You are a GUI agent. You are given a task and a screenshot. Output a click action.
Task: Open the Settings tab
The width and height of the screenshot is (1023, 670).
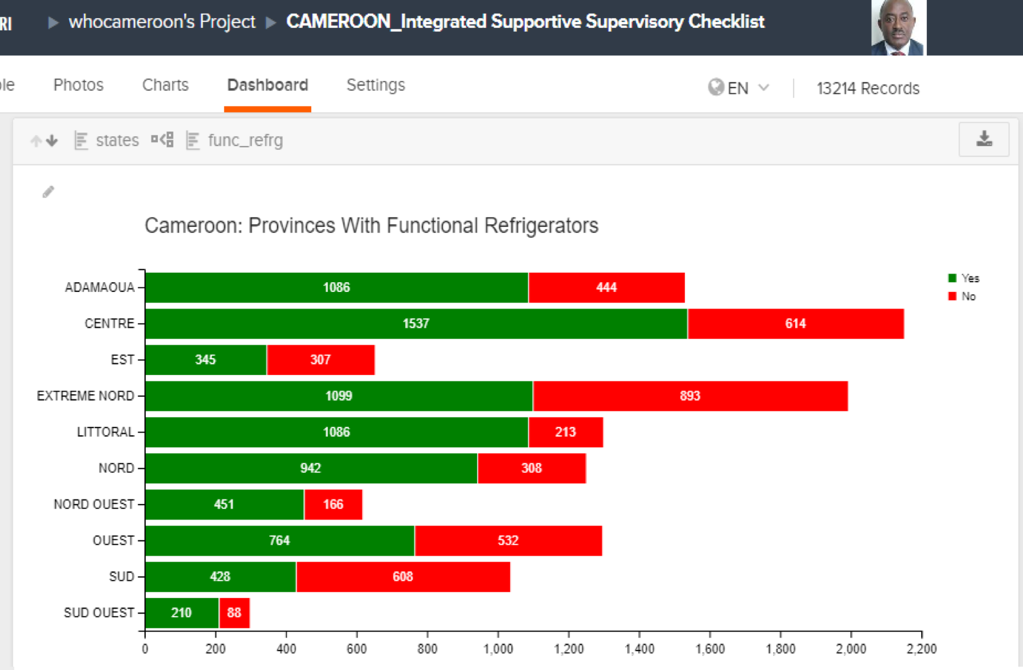coord(376,85)
